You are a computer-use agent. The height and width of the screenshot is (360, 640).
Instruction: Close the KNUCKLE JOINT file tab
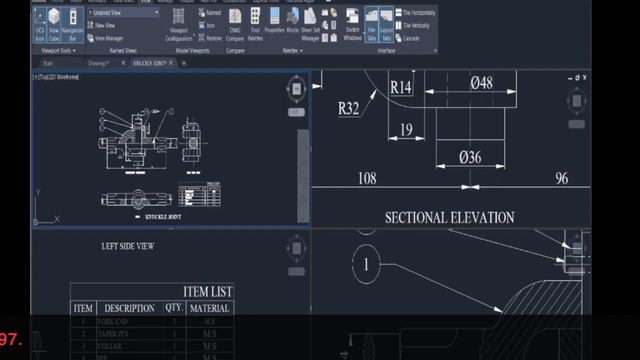(171, 63)
